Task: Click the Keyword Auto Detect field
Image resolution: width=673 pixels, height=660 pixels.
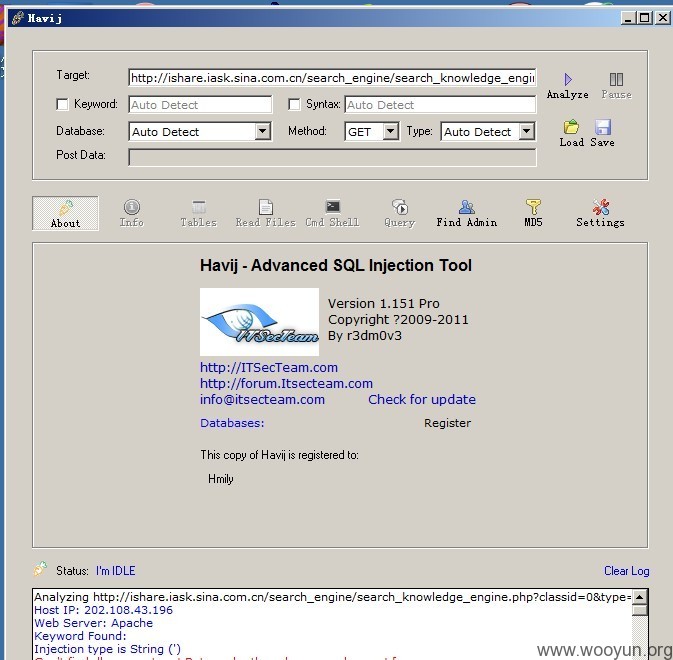Action: (x=200, y=105)
